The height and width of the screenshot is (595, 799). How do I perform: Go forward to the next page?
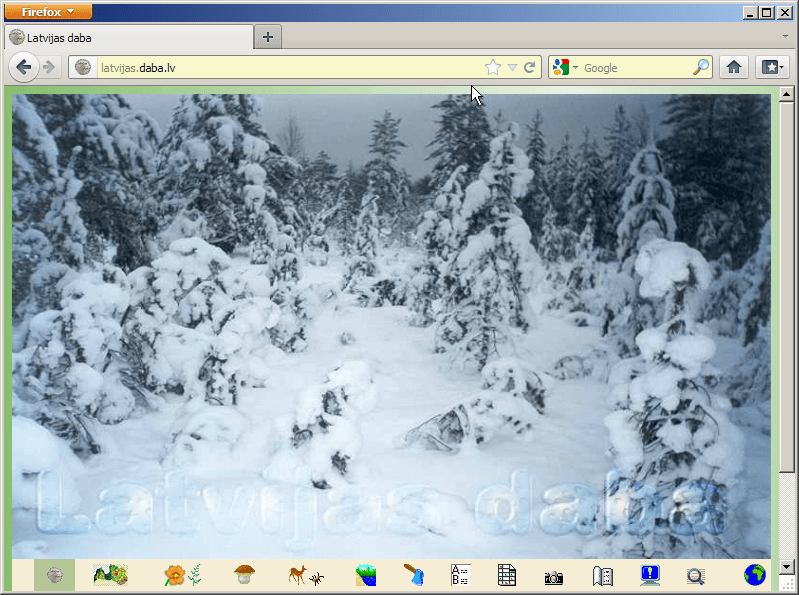click(x=49, y=67)
